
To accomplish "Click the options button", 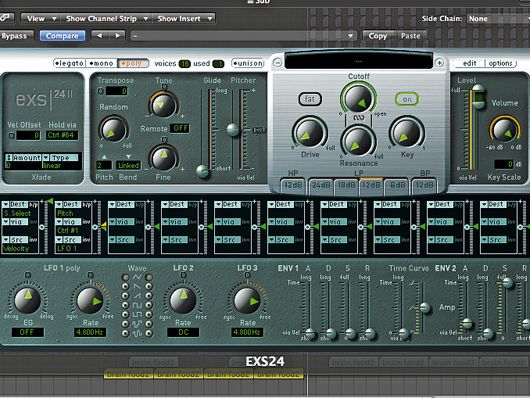I will (500, 63).
